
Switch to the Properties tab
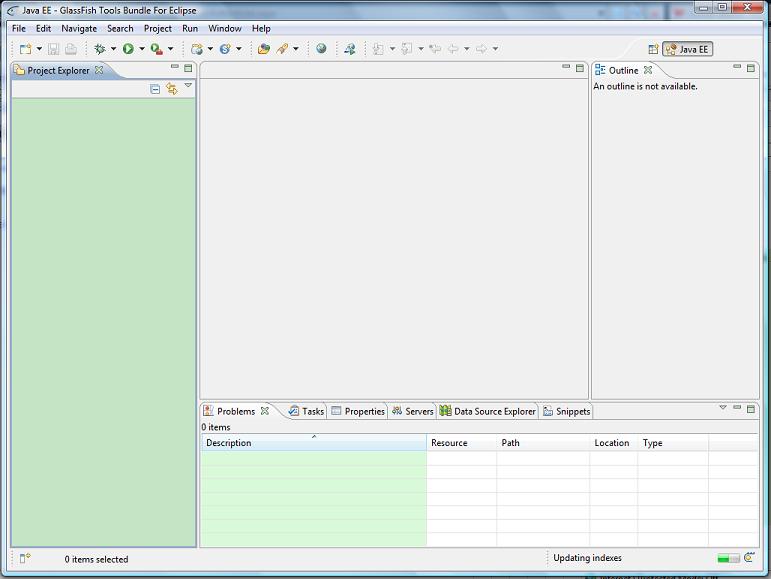[358, 411]
